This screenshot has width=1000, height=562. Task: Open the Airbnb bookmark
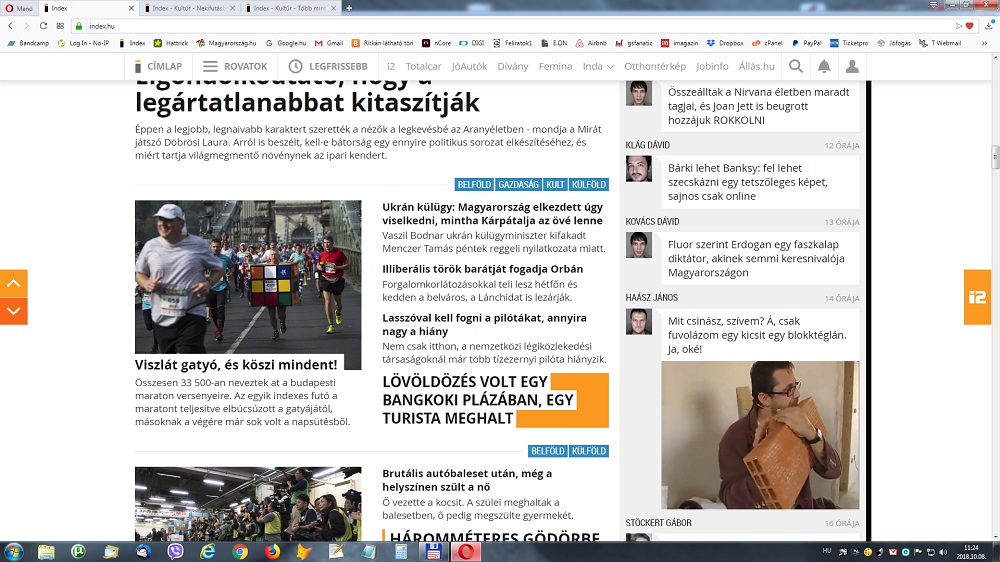(x=591, y=43)
